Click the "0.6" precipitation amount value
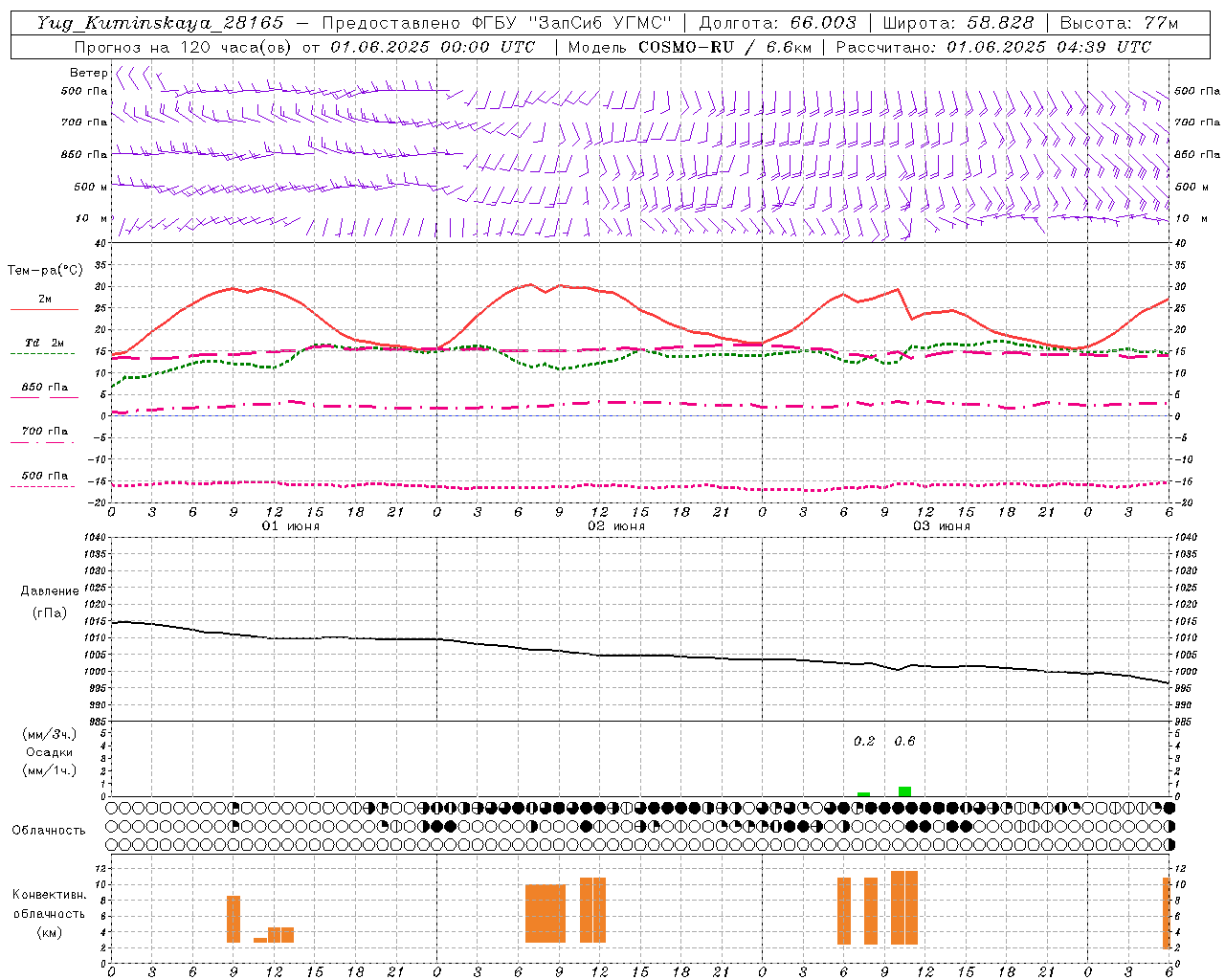This screenshot has width=1225, height=980. tap(904, 741)
